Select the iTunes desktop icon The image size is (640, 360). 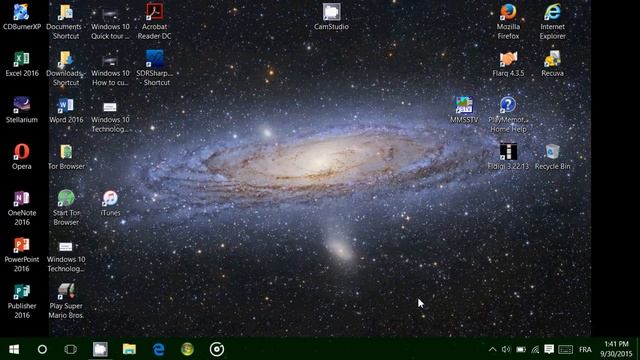click(110, 203)
